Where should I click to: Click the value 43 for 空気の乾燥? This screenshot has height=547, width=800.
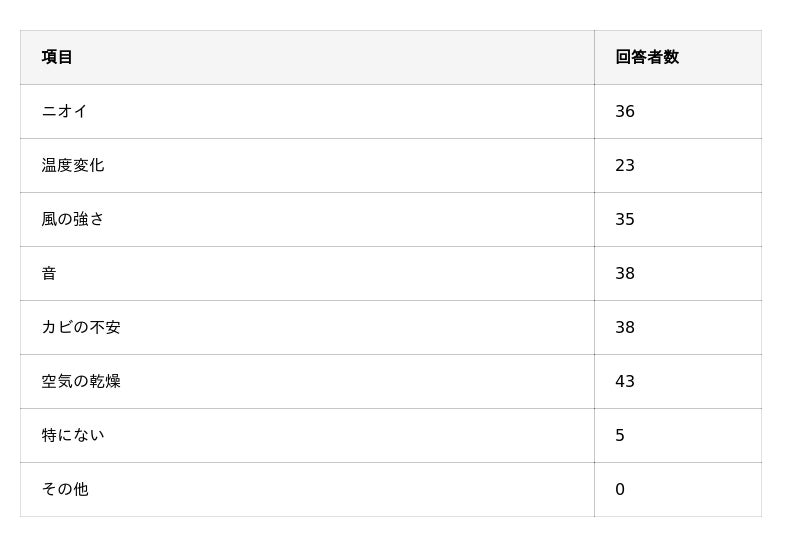click(625, 381)
